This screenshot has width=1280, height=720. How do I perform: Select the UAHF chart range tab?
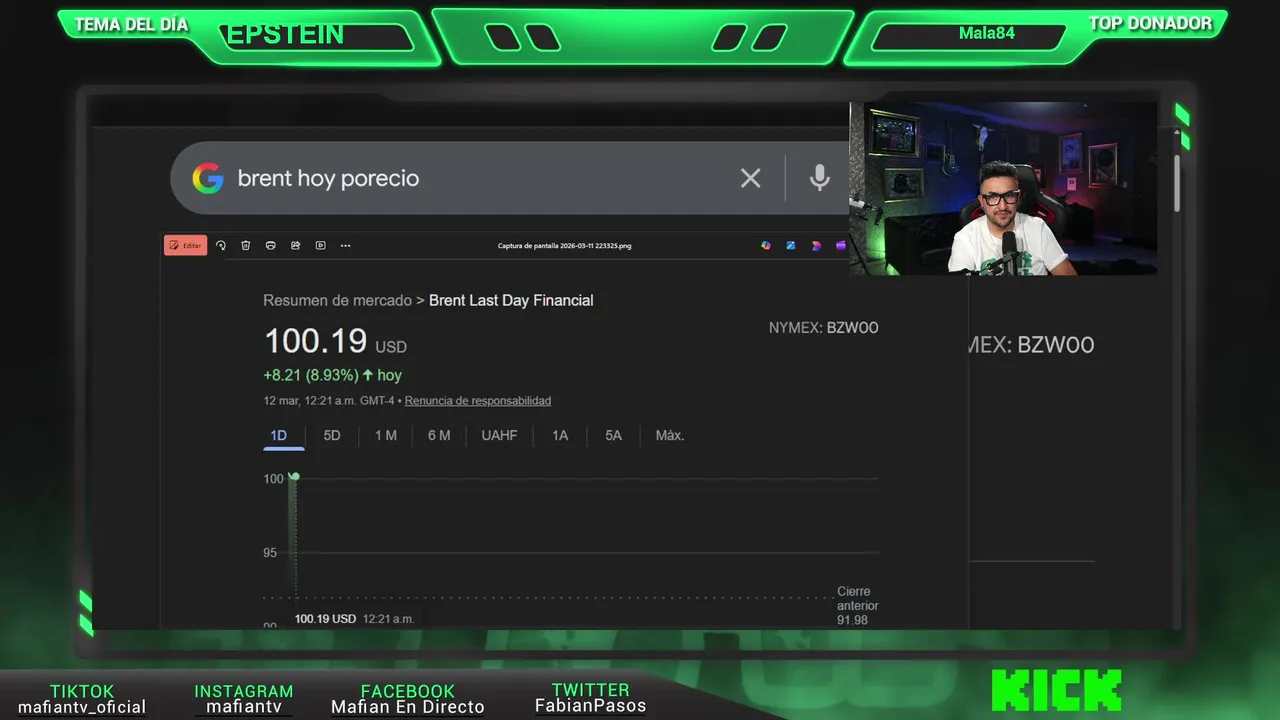coord(499,435)
